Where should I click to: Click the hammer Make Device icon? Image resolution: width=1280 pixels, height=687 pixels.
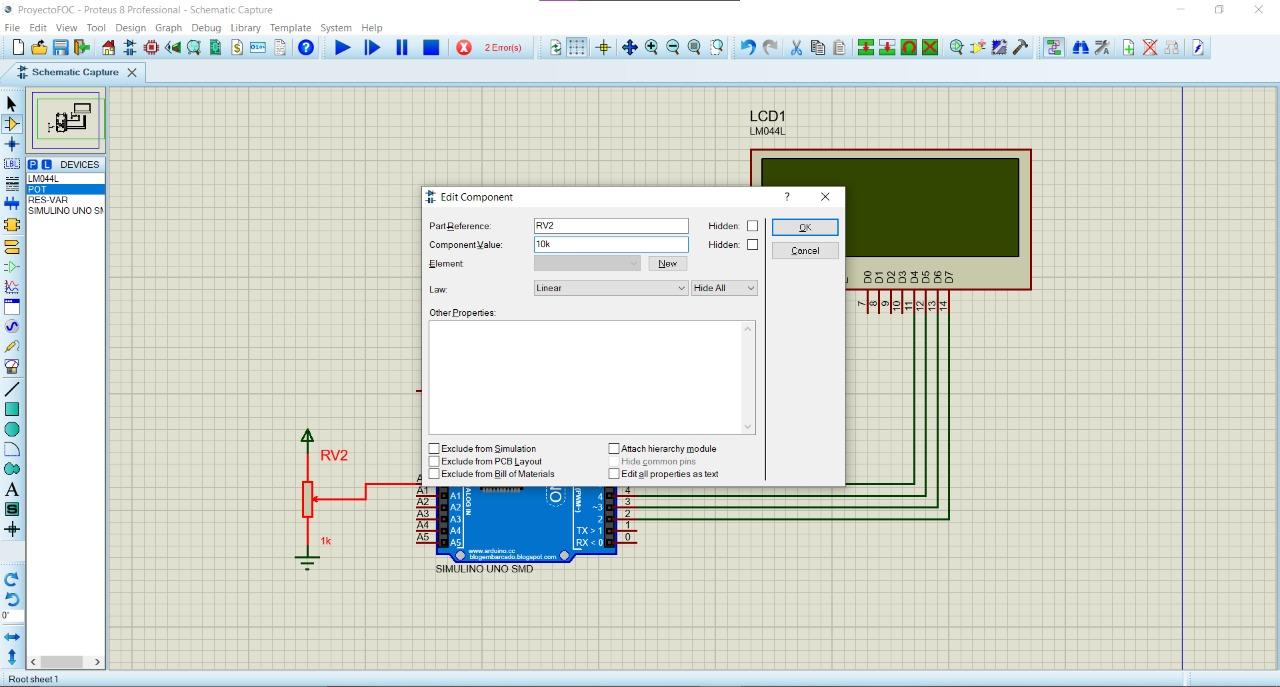tap(1021, 47)
